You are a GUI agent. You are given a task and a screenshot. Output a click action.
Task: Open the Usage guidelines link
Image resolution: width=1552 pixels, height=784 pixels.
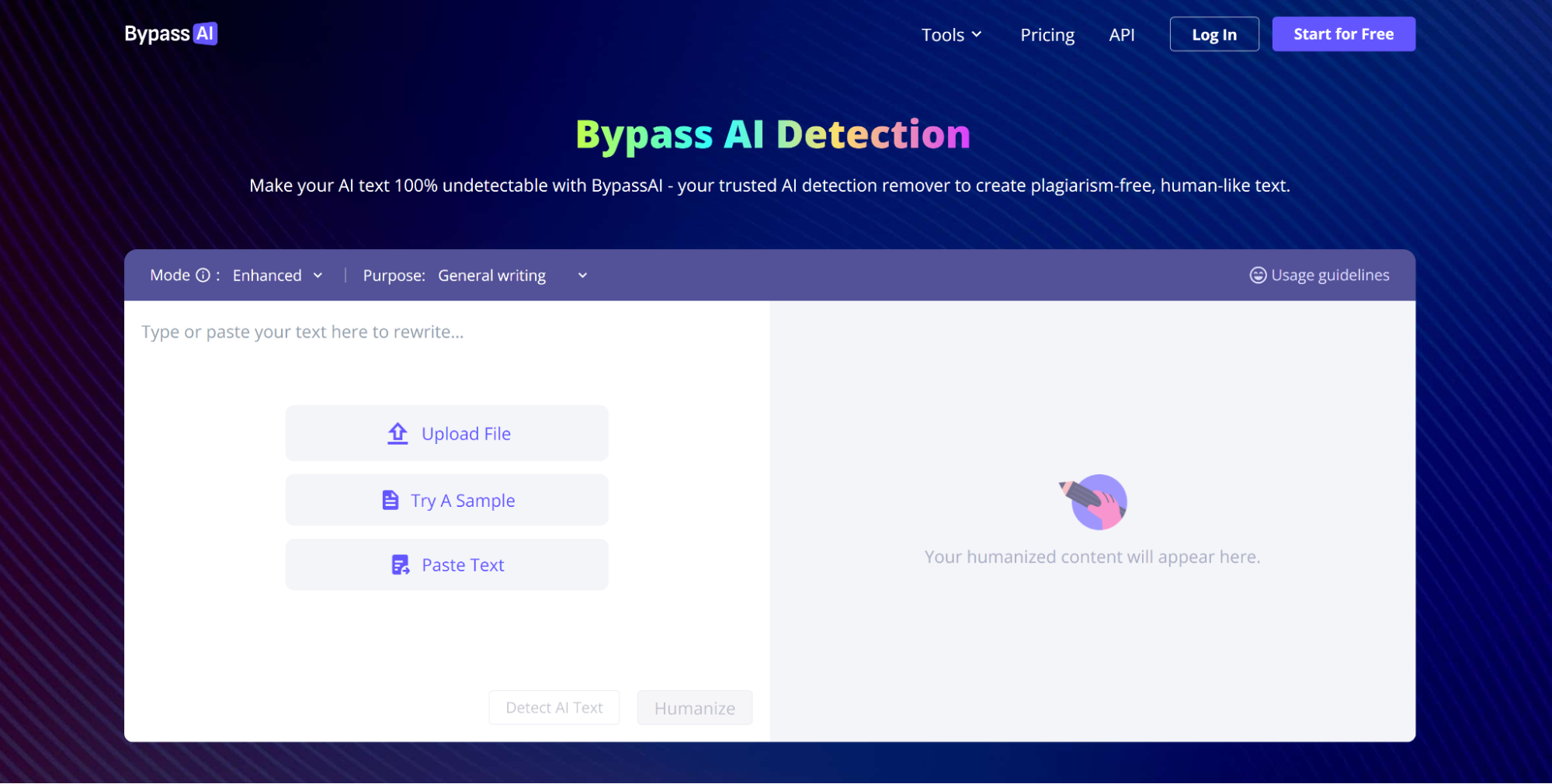1319,276
